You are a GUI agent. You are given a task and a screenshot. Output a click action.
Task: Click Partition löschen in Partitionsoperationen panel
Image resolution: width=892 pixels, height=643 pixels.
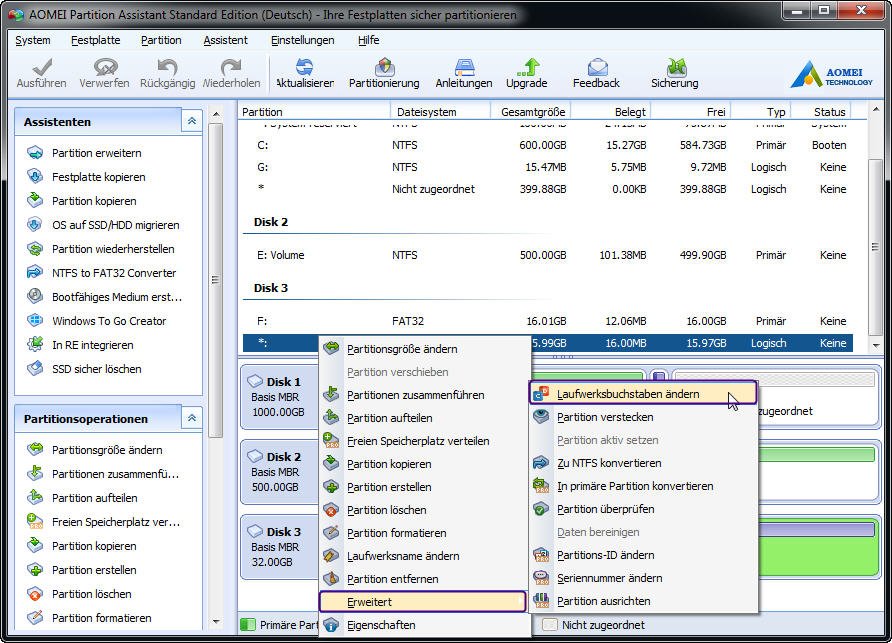92,594
